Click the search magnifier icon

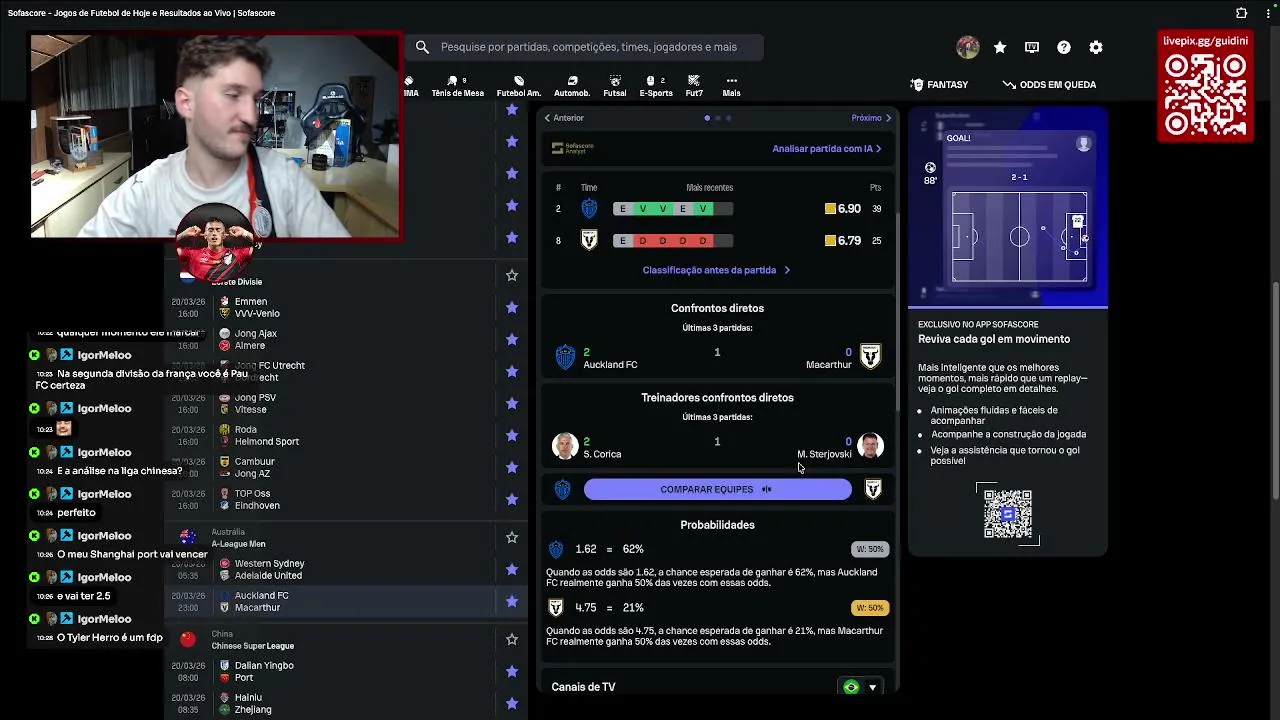point(422,47)
